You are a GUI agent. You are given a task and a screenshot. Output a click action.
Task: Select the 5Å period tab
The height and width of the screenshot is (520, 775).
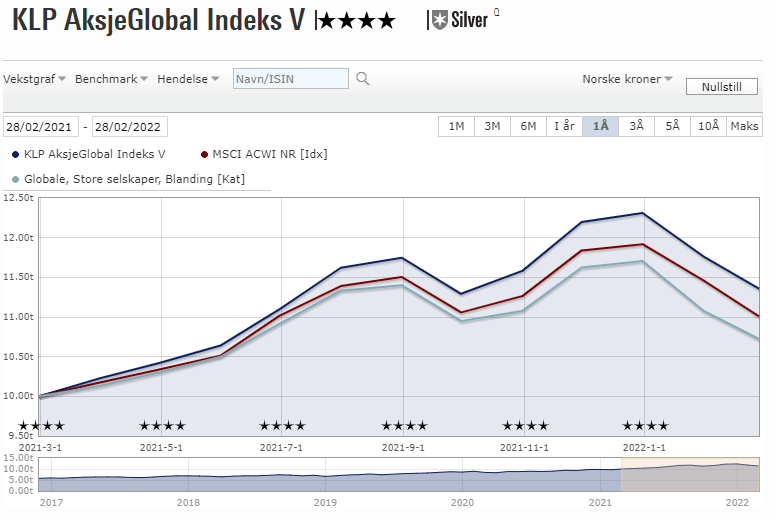673,126
